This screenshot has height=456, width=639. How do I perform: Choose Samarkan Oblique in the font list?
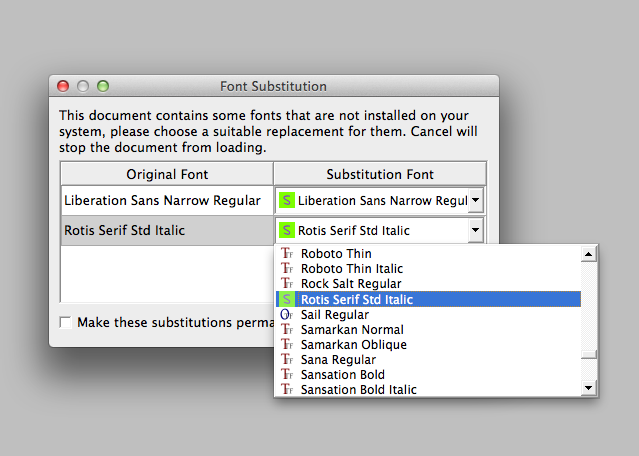click(x=353, y=344)
